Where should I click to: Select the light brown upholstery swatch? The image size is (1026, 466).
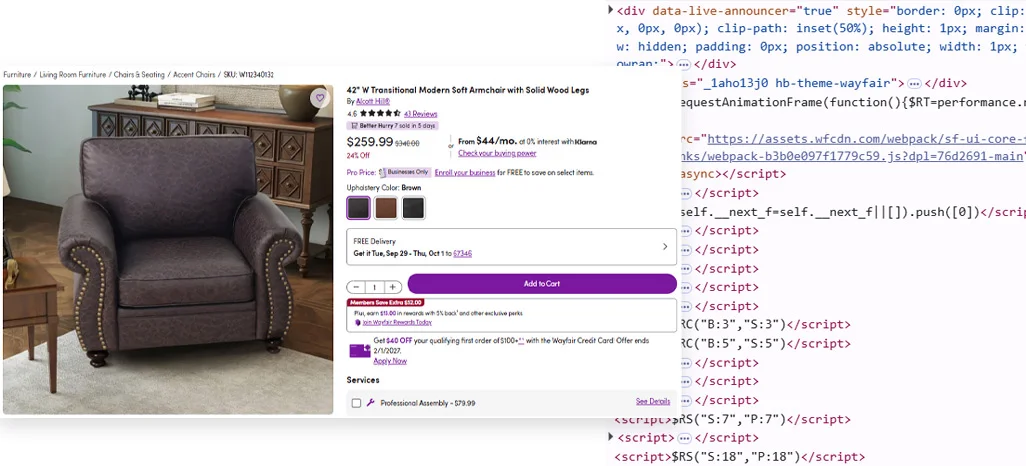pyautogui.click(x=386, y=208)
